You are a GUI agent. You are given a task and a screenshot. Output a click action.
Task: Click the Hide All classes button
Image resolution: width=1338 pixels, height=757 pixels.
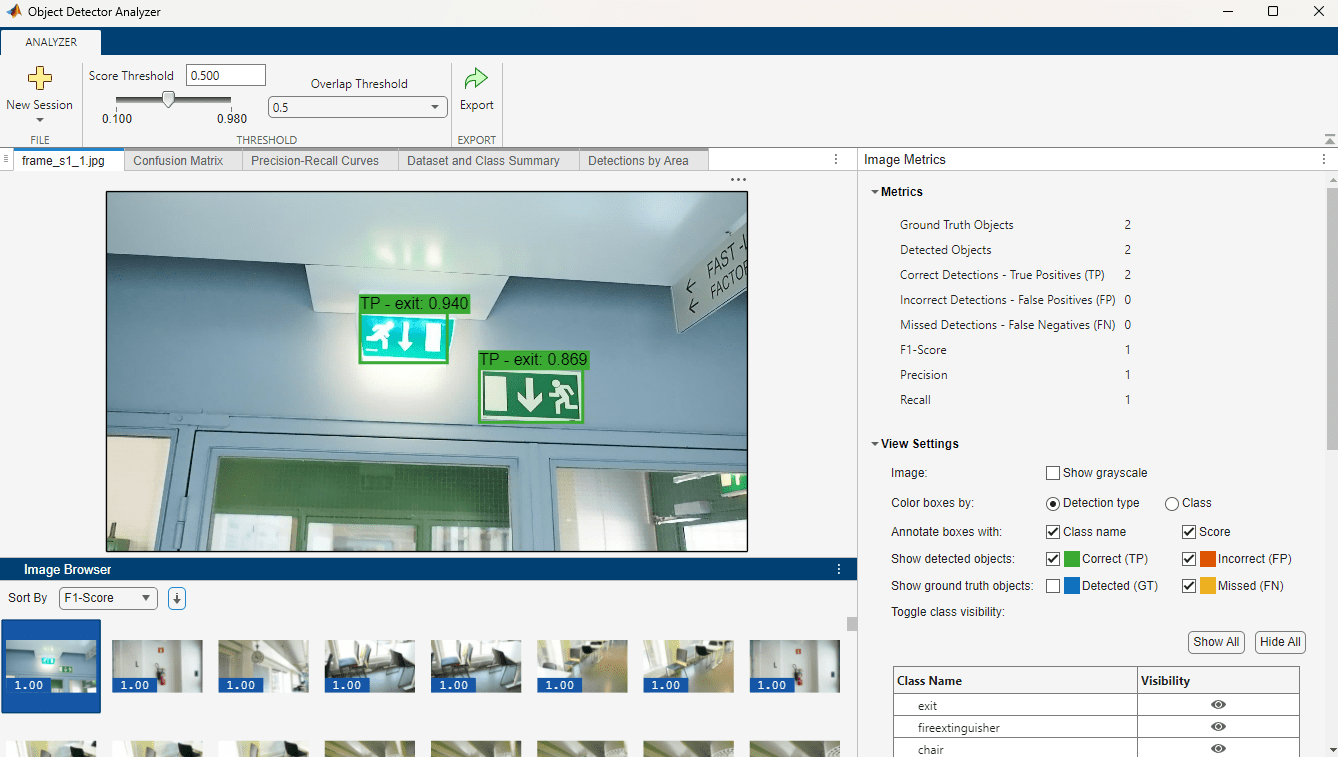point(1279,642)
